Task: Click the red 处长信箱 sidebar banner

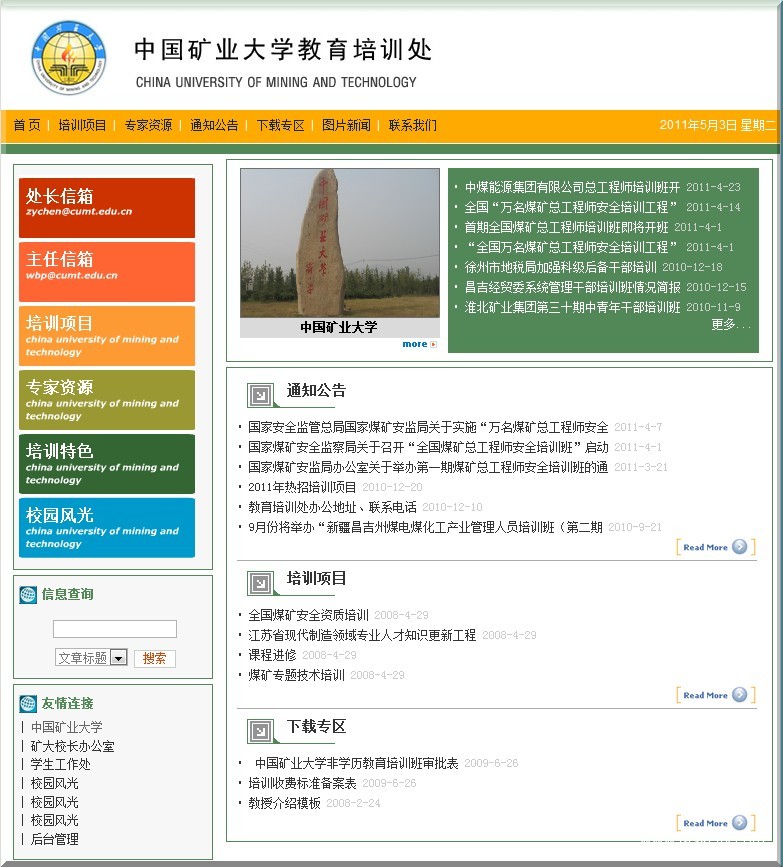Action: [x=107, y=208]
